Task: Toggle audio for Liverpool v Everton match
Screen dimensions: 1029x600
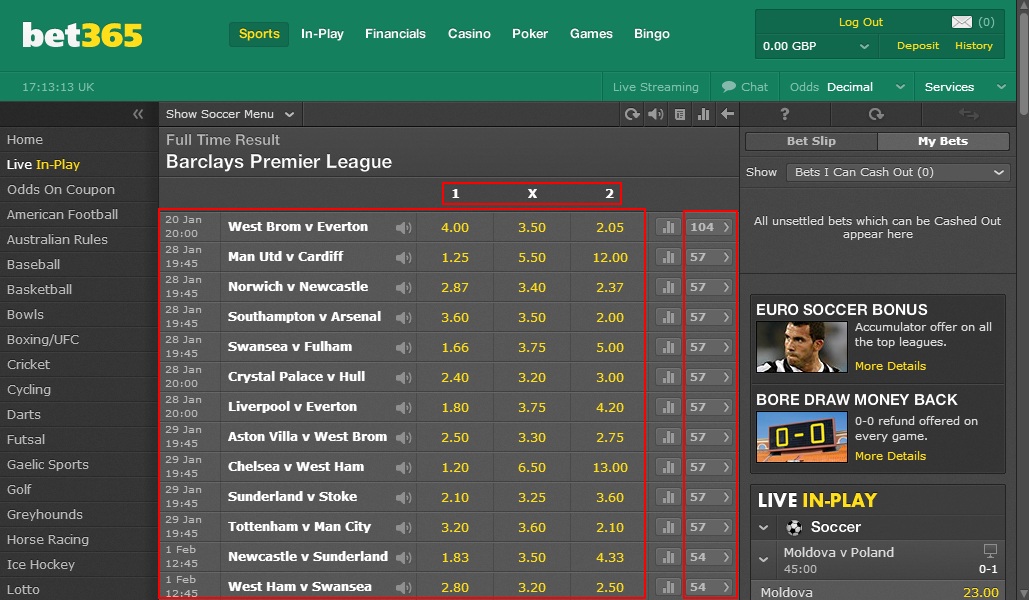Action: [404, 408]
